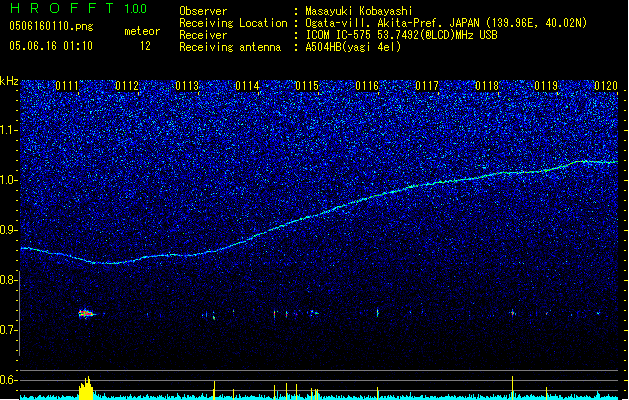Click the 0117 time marker
This screenshot has width=629, height=400.
427,86
